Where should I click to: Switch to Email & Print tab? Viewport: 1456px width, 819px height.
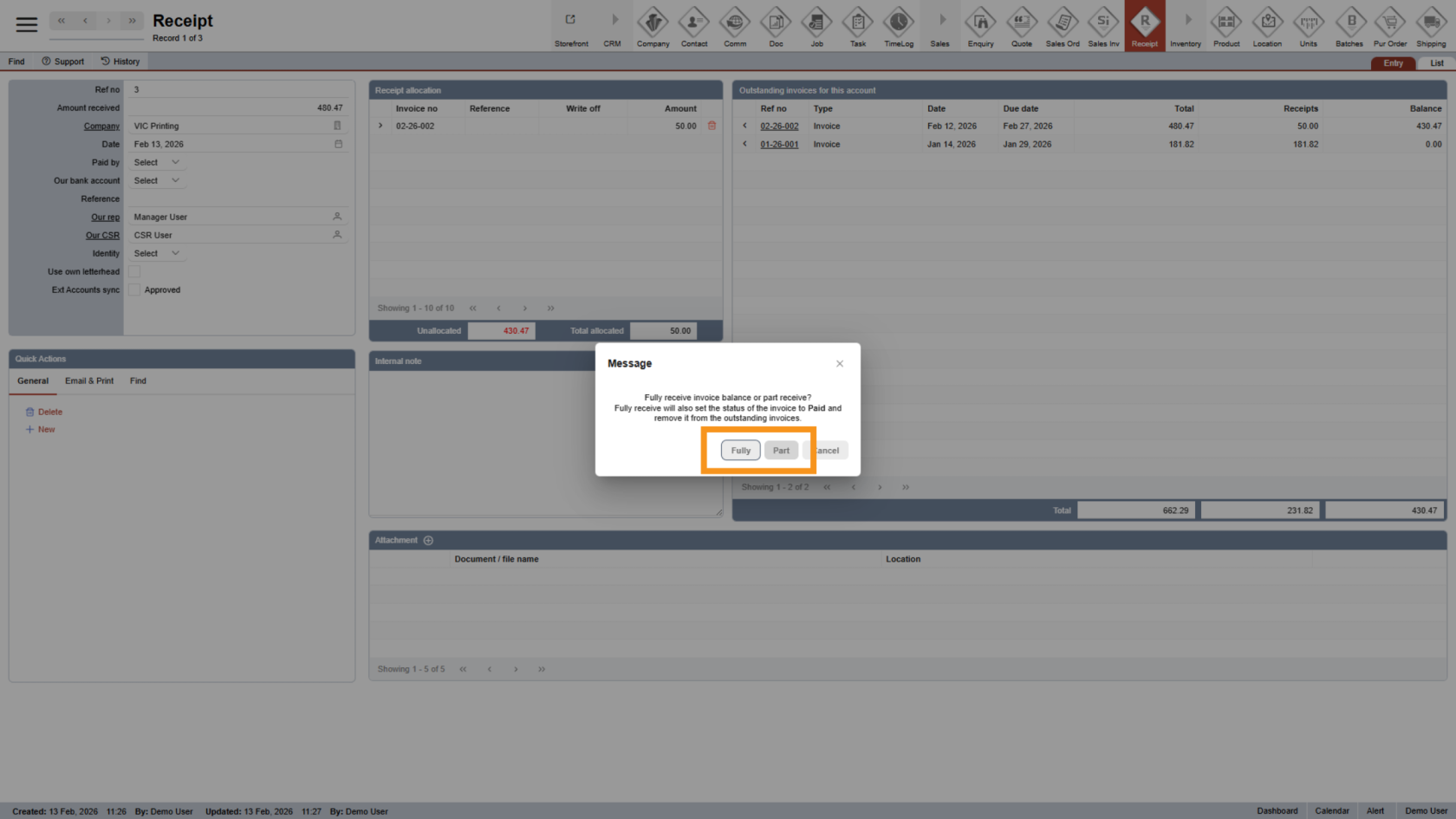point(89,381)
